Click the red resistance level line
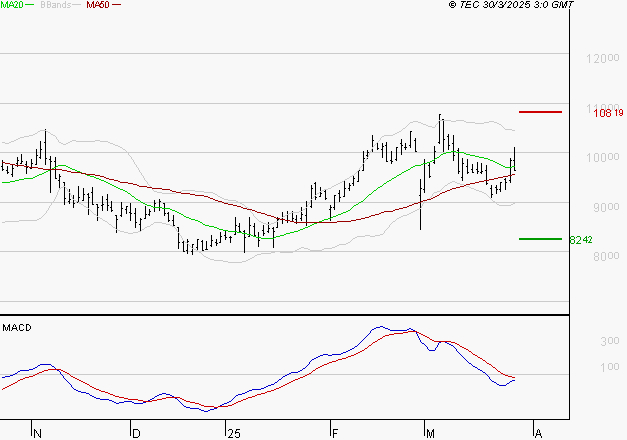Image resolution: width=627 pixels, height=440 pixels. [540, 112]
